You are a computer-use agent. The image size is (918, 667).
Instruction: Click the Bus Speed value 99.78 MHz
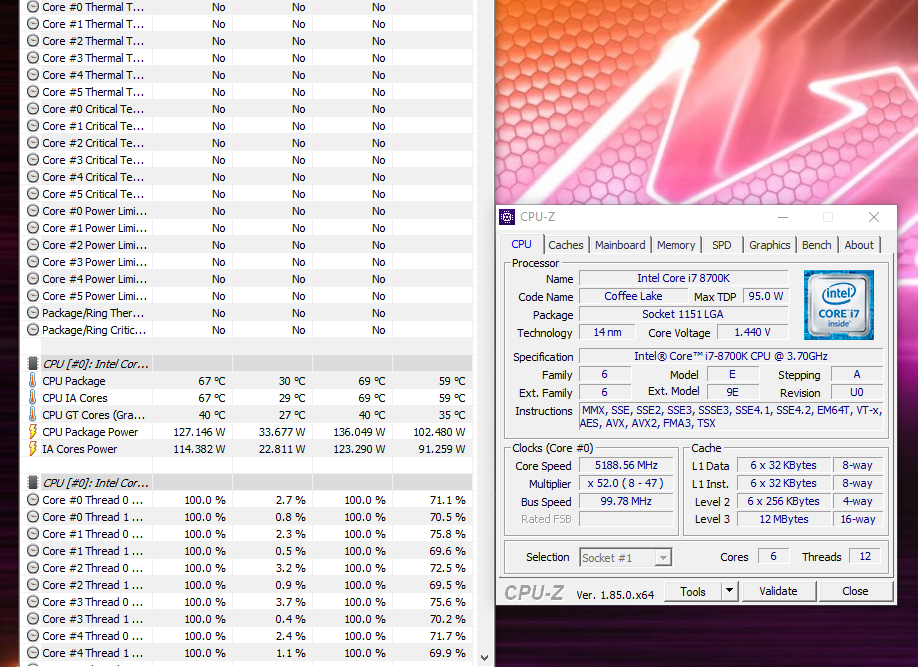click(x=626, y=501)
